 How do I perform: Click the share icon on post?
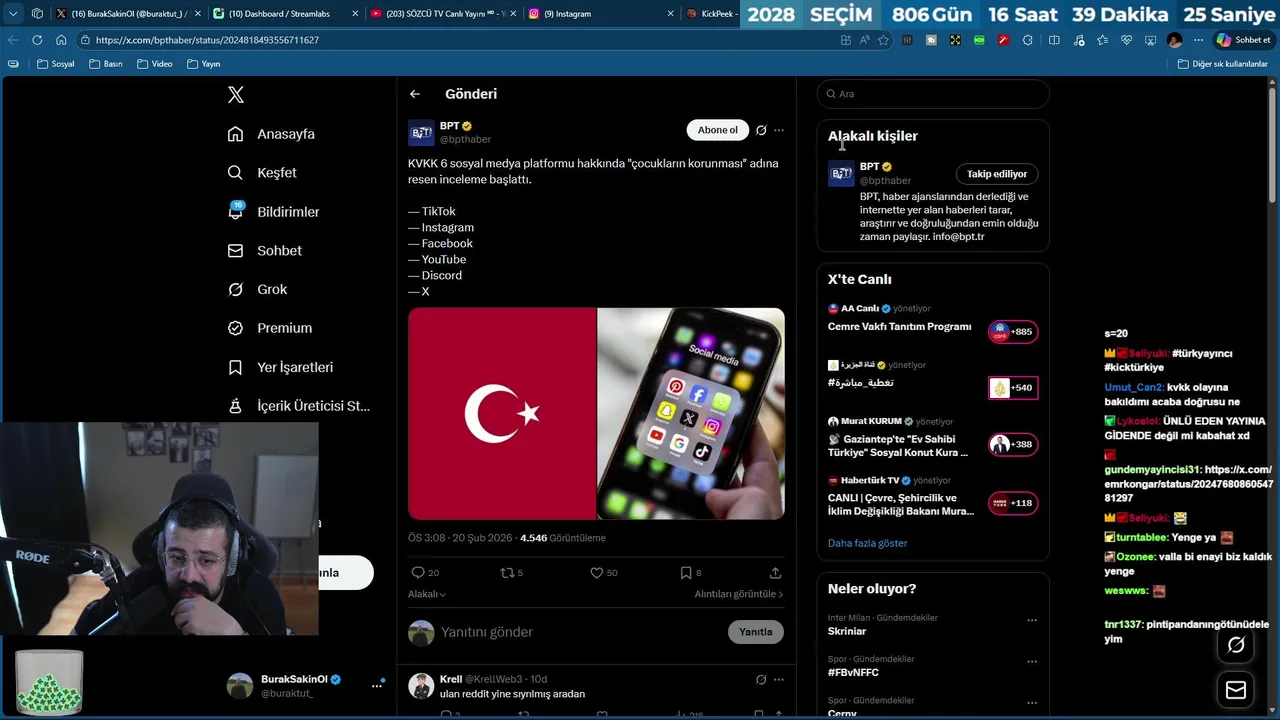point(775,573)
